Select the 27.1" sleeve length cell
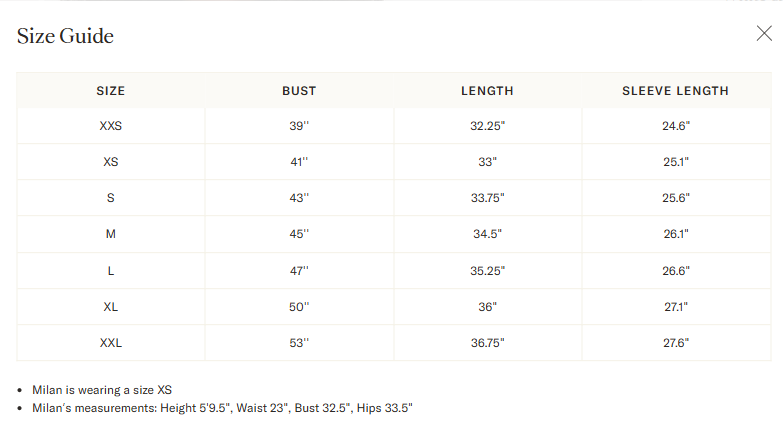This screenshot has width=783, height=435. [x=675, y=307]
